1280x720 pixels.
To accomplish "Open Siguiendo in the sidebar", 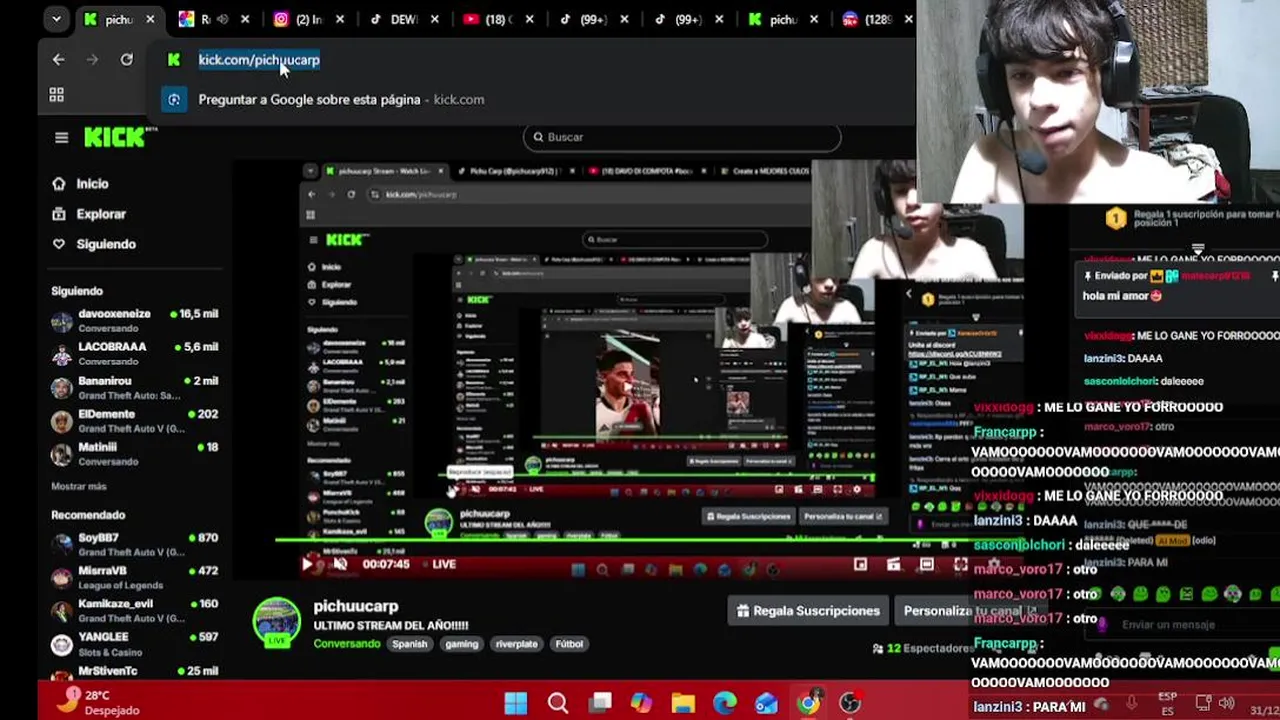I will (x=105, y=244).
